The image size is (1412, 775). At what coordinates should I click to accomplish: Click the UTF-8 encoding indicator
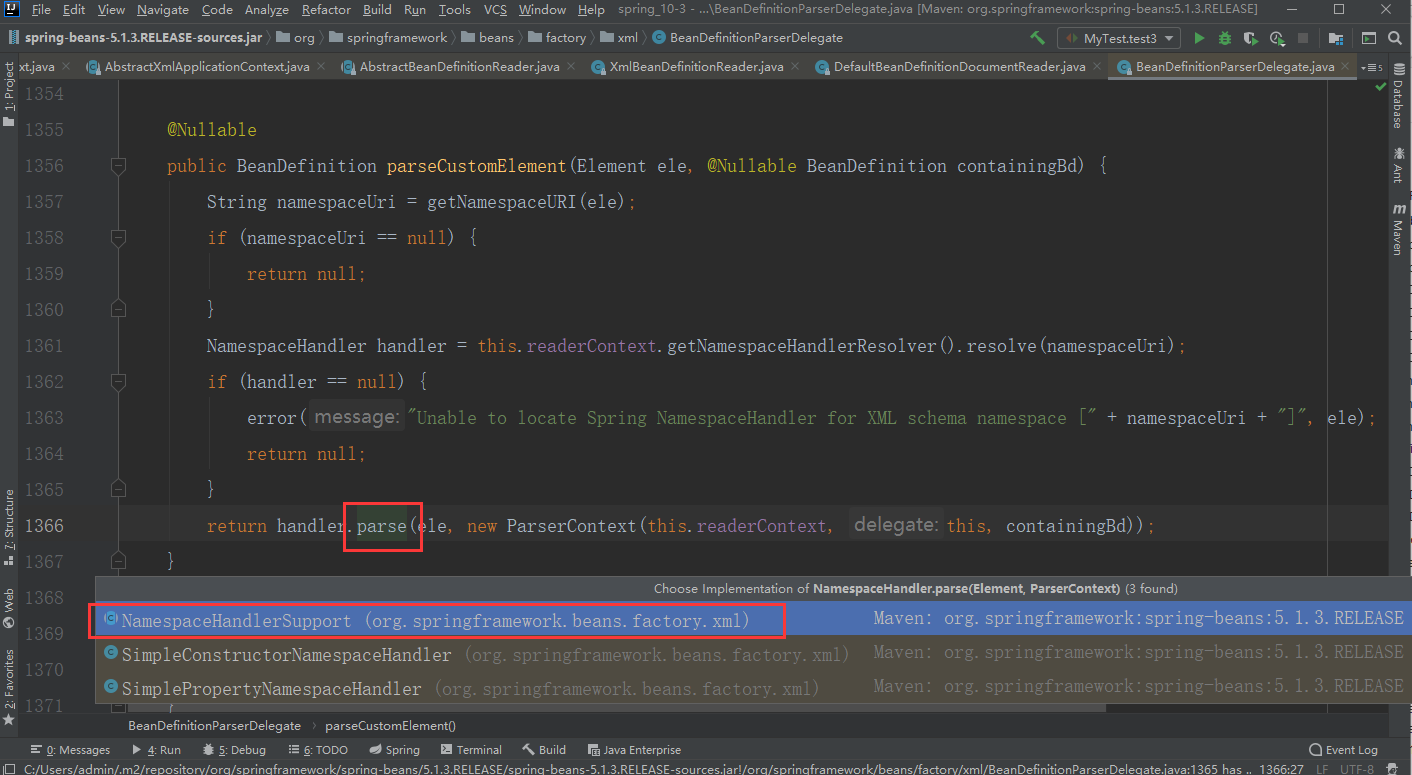[1357, 769]
